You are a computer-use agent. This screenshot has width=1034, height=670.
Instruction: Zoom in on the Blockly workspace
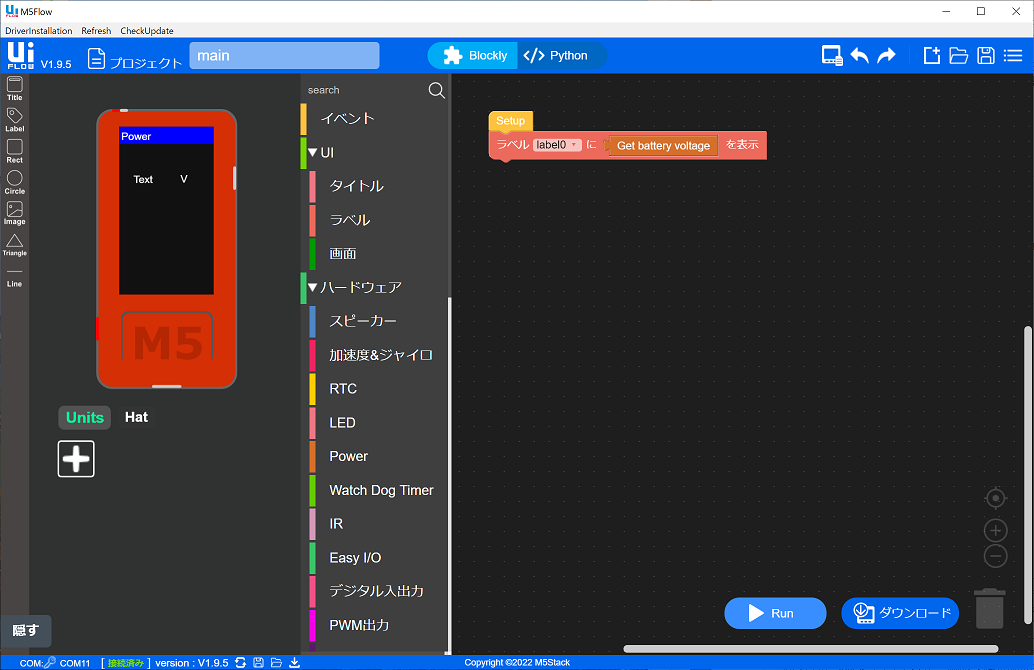pos(995,530)
